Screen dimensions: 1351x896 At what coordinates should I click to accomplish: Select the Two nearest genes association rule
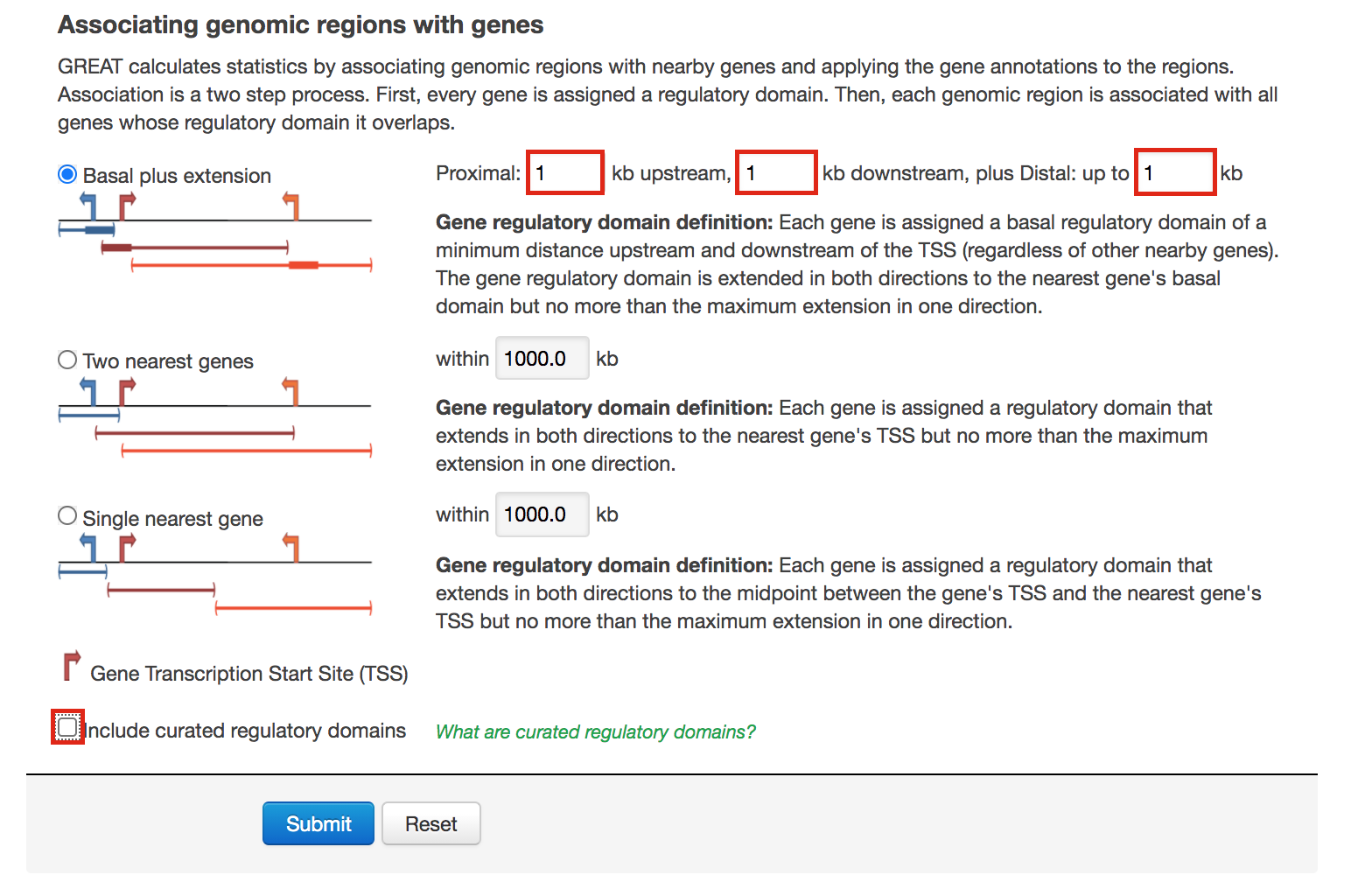67,359
